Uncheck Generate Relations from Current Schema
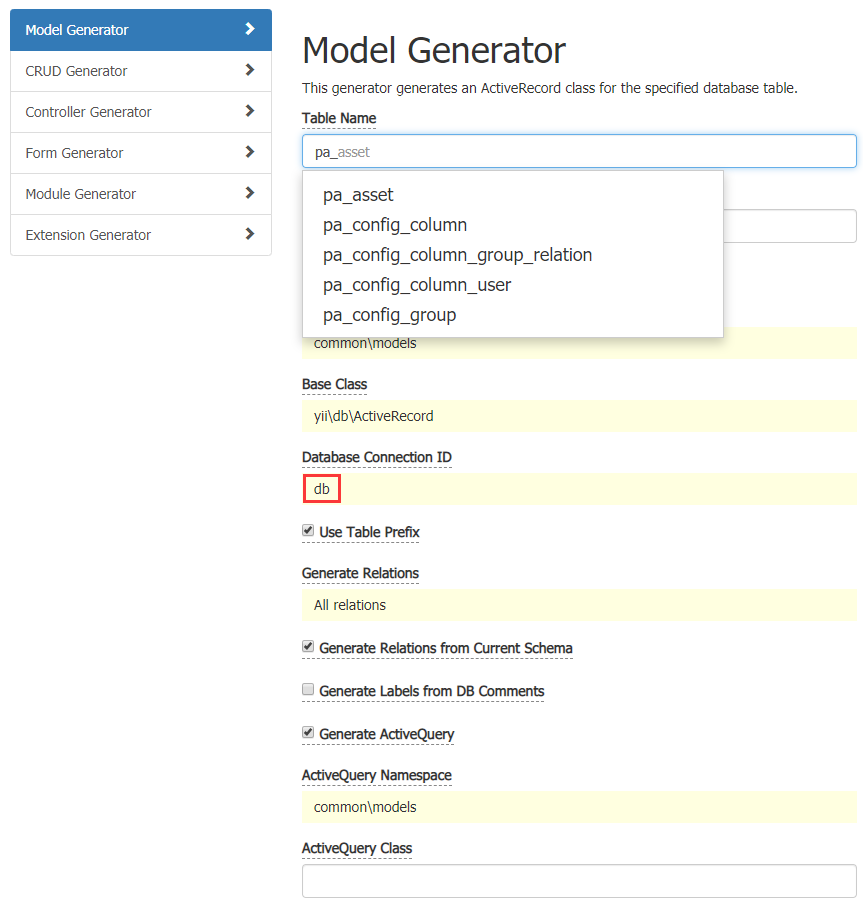863x906 pixels. pyautogui.click(x=308, y=647)
